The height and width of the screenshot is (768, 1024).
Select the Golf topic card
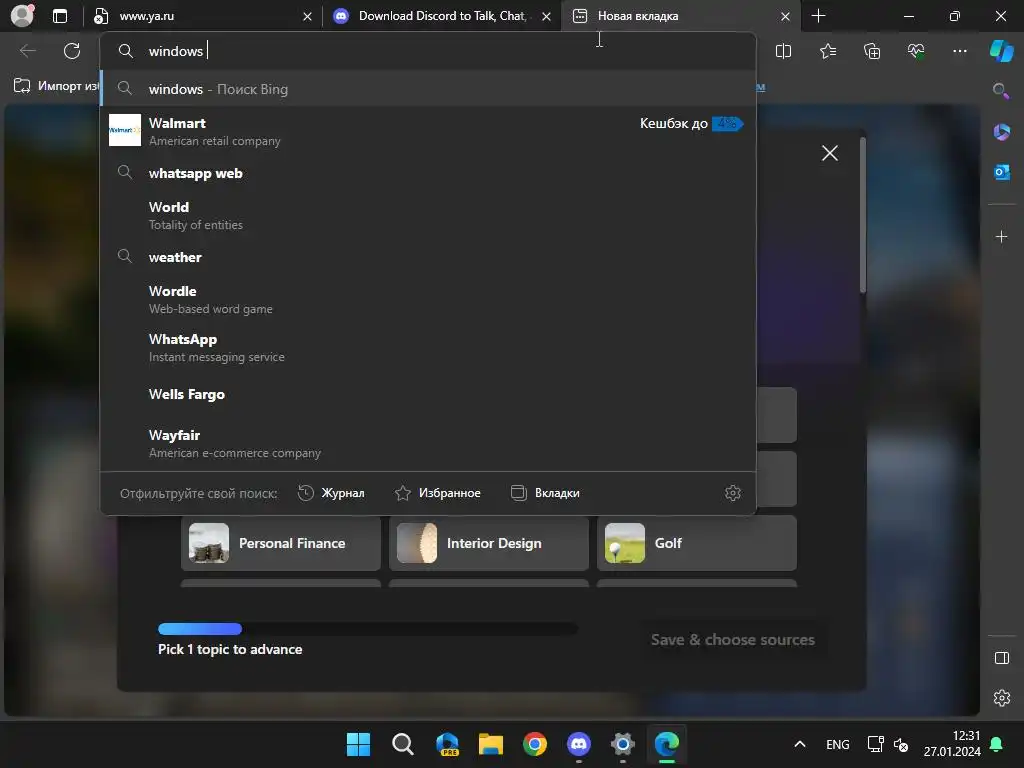697,543
